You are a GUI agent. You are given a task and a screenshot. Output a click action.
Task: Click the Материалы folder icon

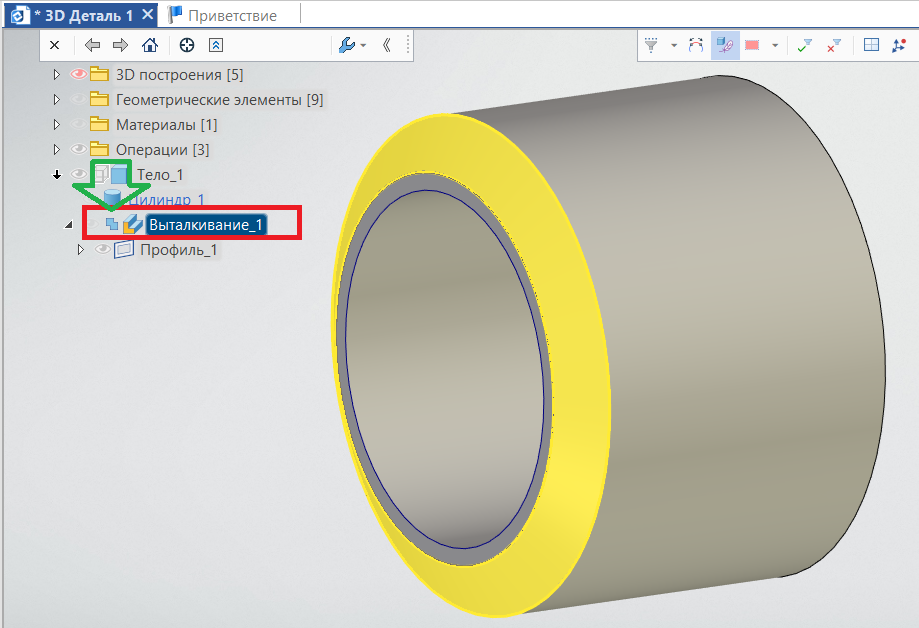[99, 124]
